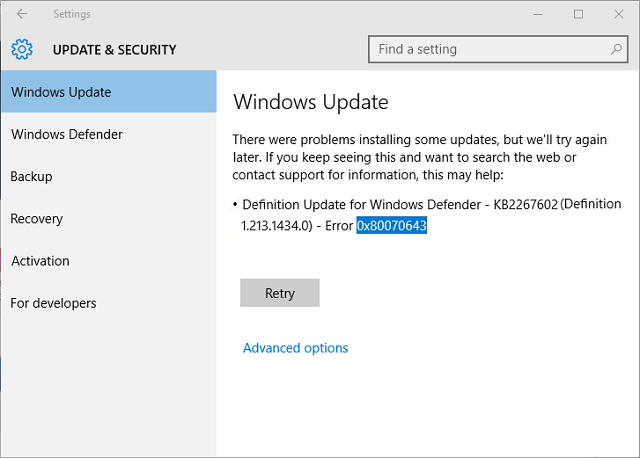The width and height of the screenshot is (640, 458).
Task: Click the highlighted error code 0x80070643
Action: [391, 225]
